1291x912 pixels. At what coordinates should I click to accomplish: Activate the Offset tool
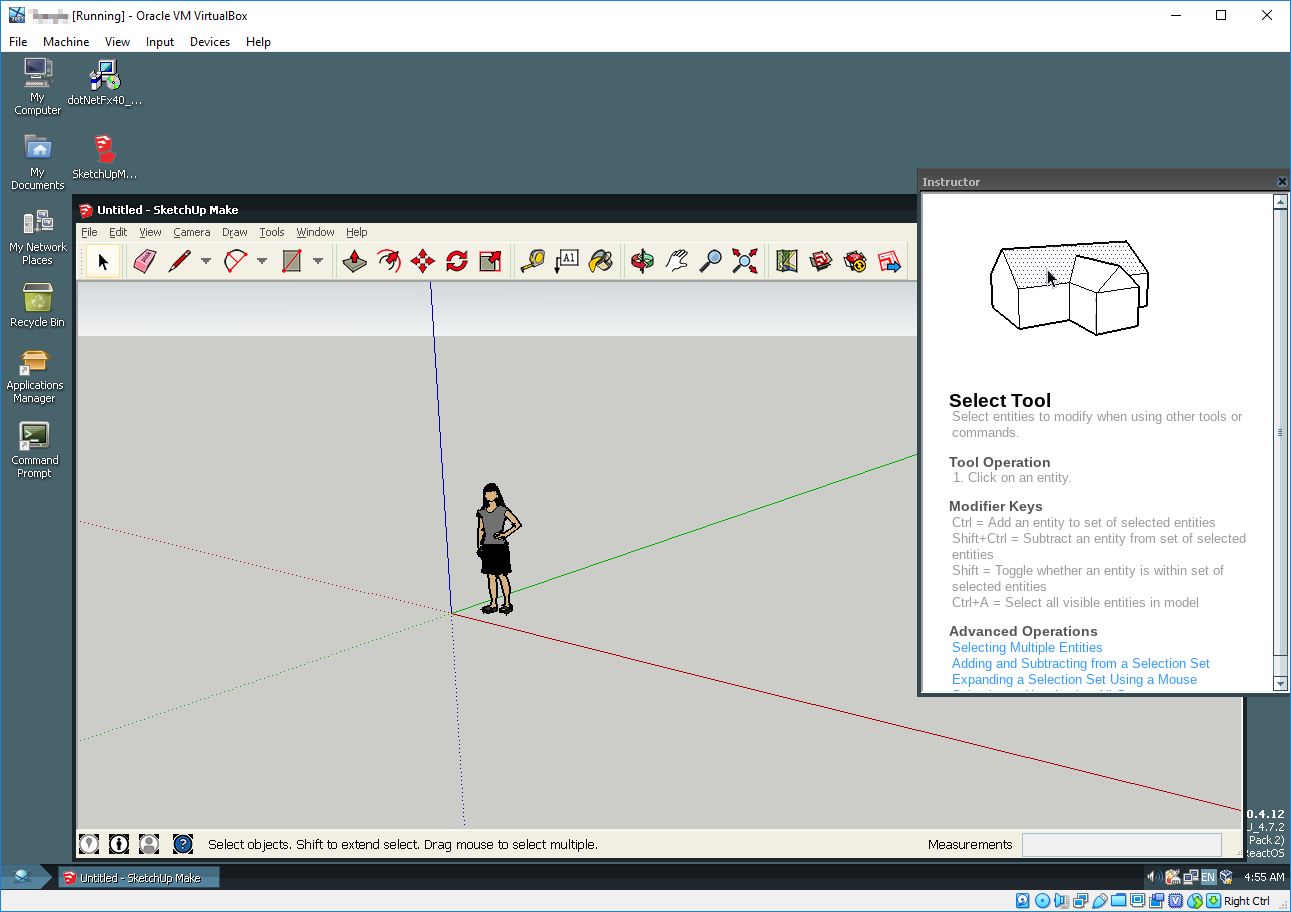(388, 262)
